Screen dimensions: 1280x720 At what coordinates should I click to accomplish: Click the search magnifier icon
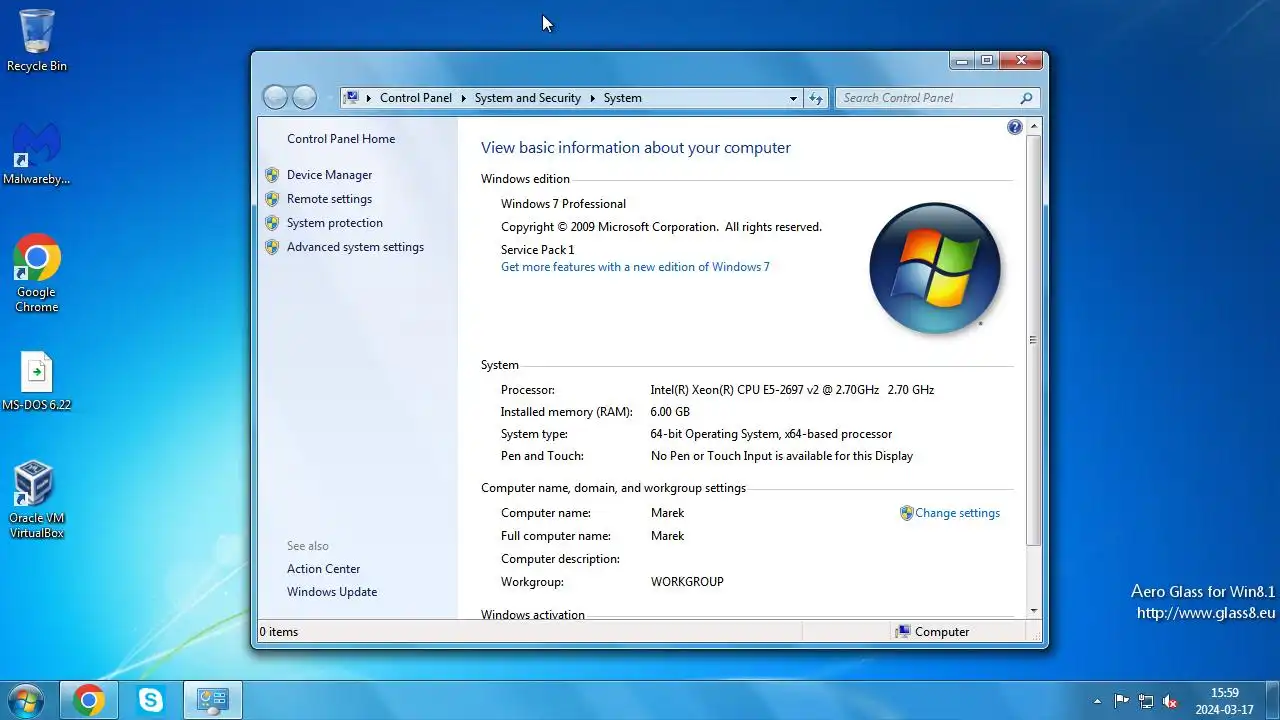pyautogui.click(x=1026, y=98)
